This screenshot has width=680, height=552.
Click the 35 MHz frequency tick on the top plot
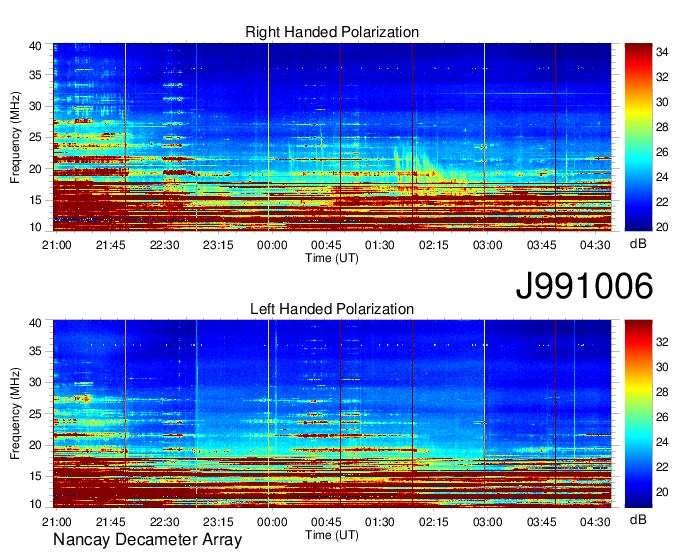[36, 75]
